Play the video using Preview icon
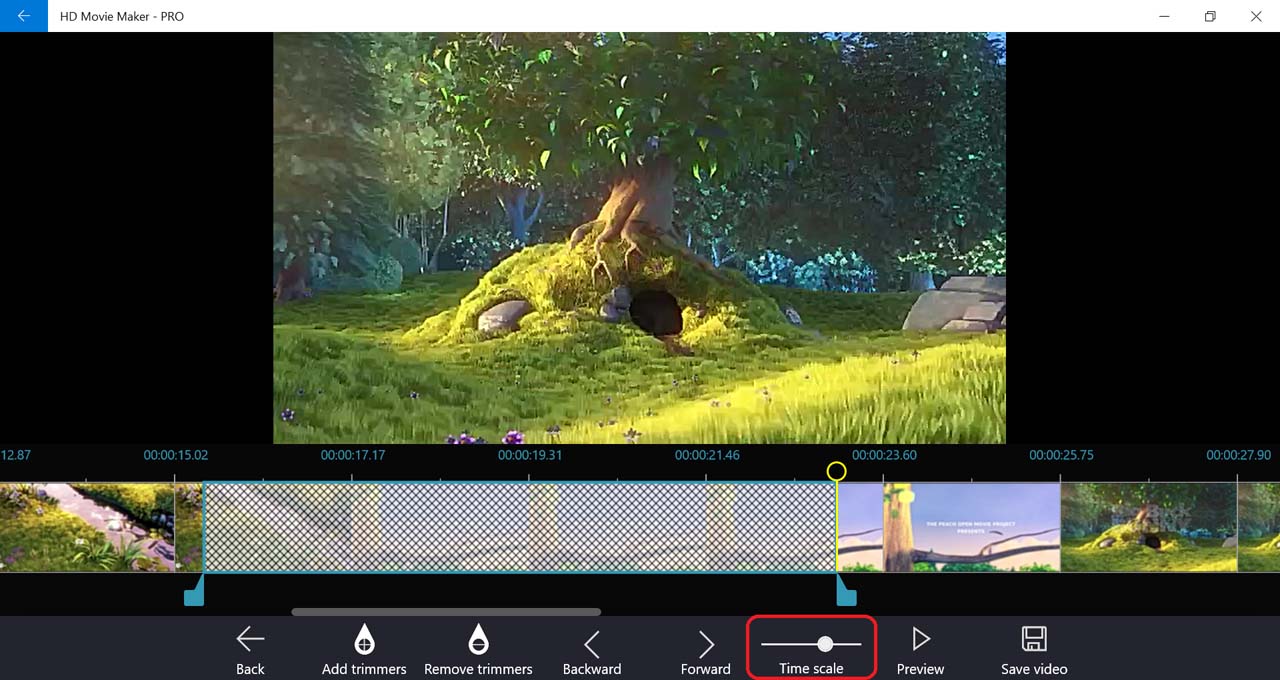The image size is (1280, 680). click(921, 639)
